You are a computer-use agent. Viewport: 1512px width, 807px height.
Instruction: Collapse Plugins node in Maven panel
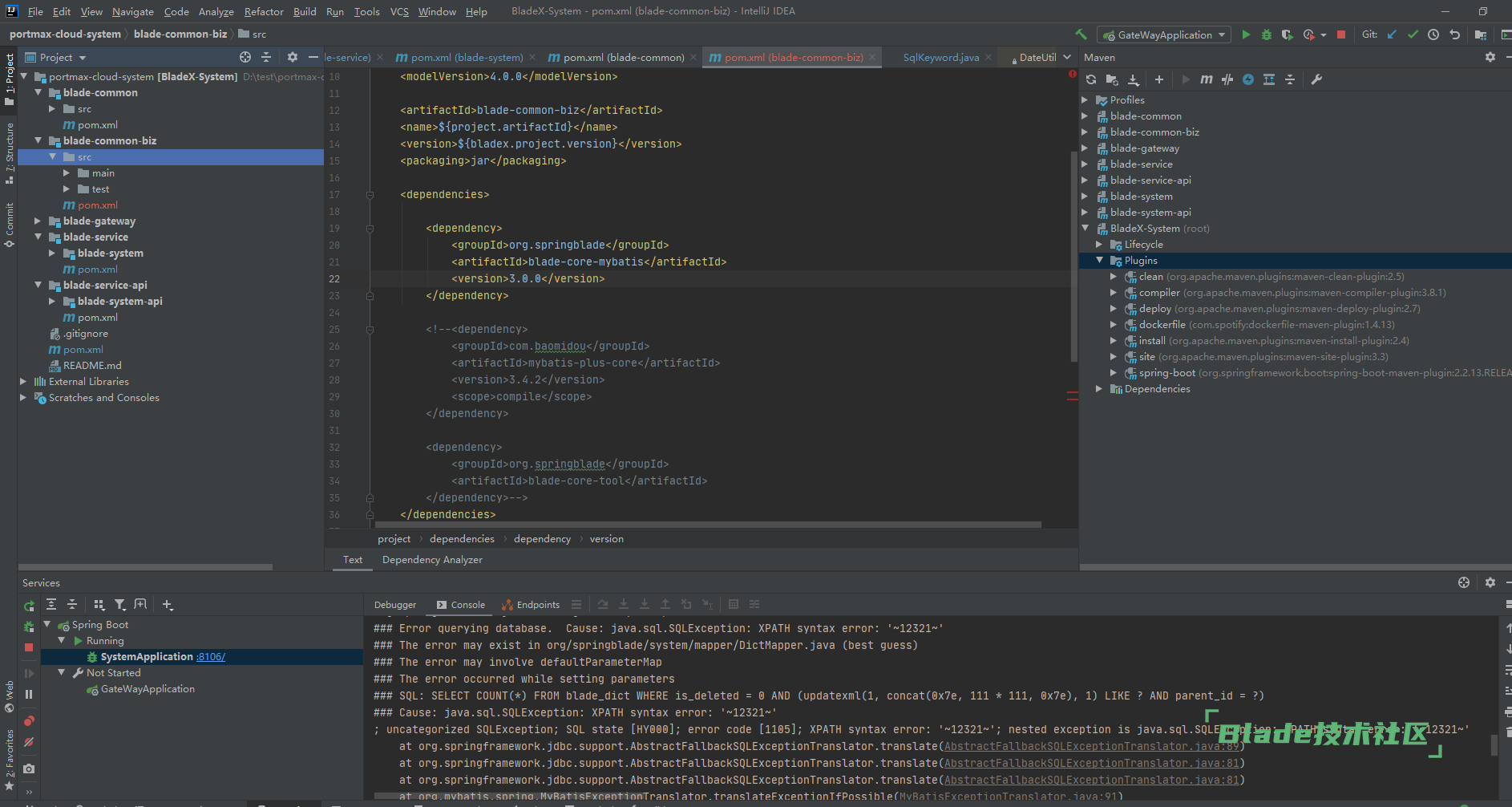tap(1099, 260)
